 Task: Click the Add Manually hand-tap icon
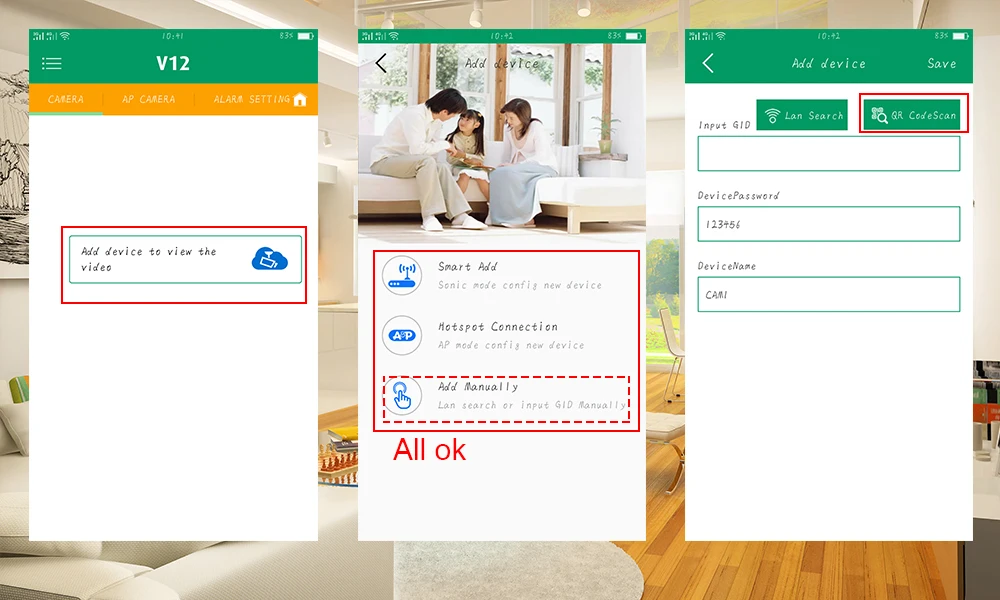pyautogui.click(x=402, y=396)
